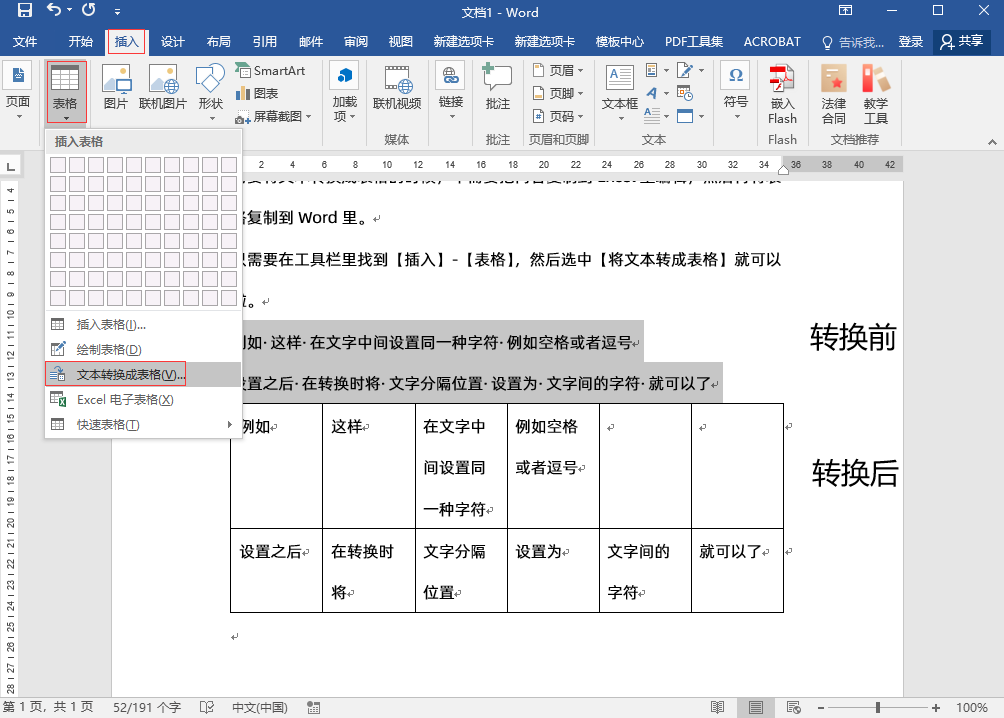Viewport: 1004px width, 718px height.
Task: Switch to Read Mode view in status bar
Action: pyautogui.click(x=718, y=707)
